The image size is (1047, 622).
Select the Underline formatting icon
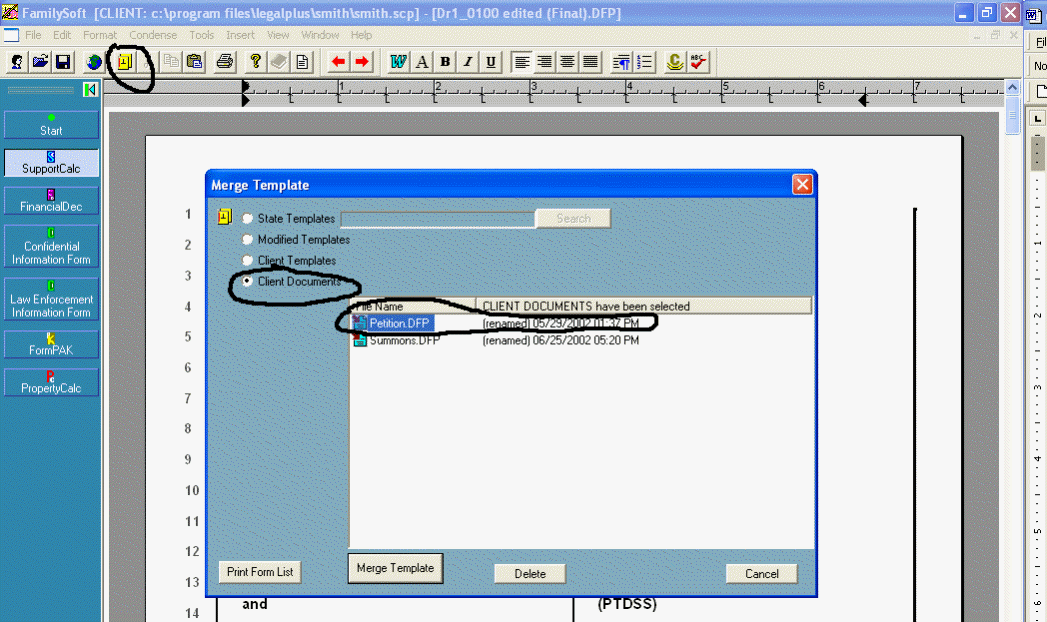pyautogui.click(x=490, y=61)
